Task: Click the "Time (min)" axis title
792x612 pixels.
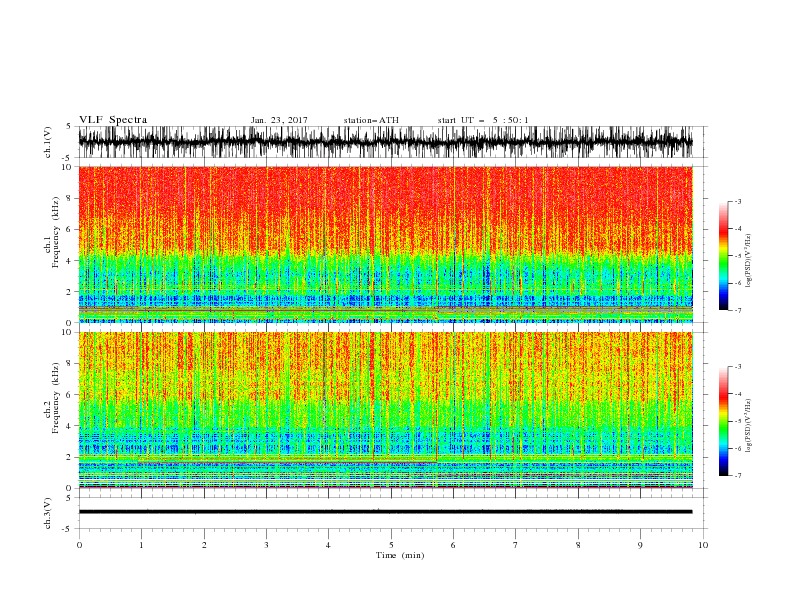Action: coord(400,555)
